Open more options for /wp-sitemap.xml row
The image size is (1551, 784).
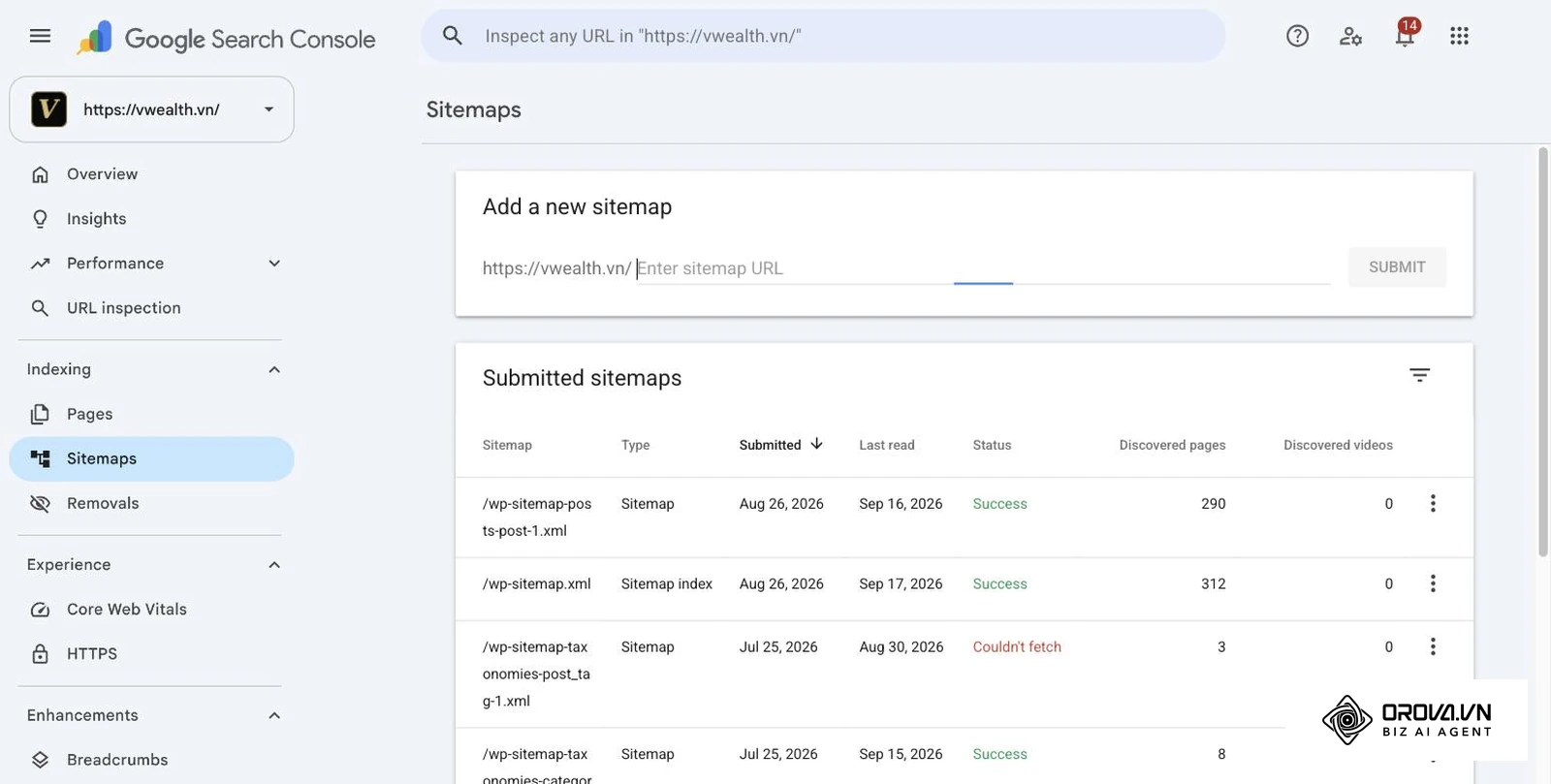coord(1433,583)
